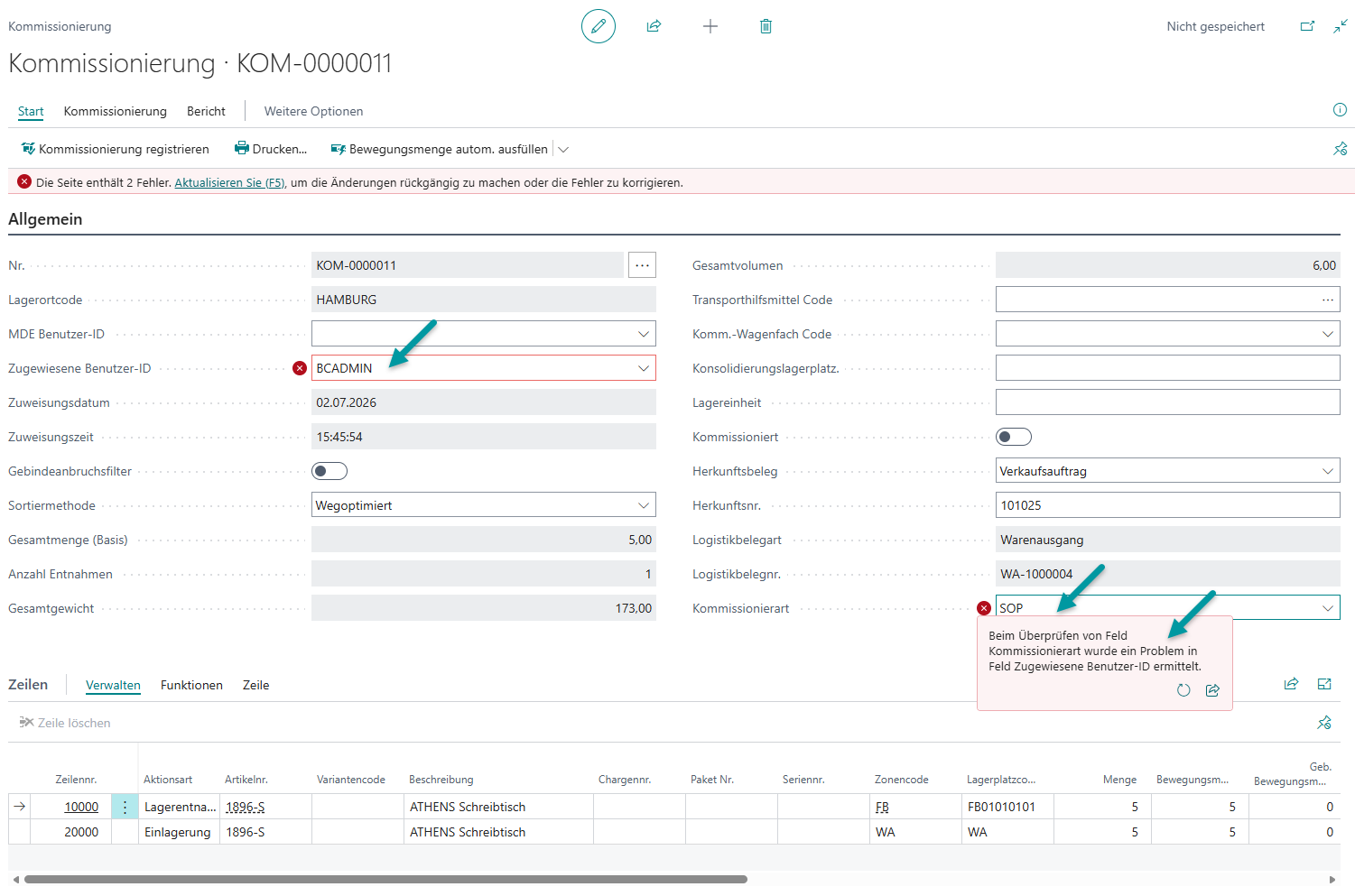Toggle the Kommissioniert switch
This screenshot has height=896, width=1355.
[x=1014, y=437]
